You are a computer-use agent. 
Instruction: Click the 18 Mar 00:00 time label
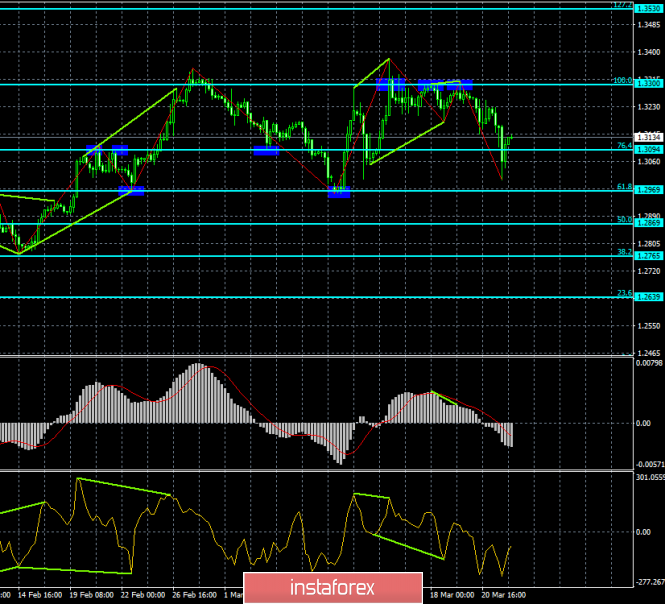tap(452, 595)
